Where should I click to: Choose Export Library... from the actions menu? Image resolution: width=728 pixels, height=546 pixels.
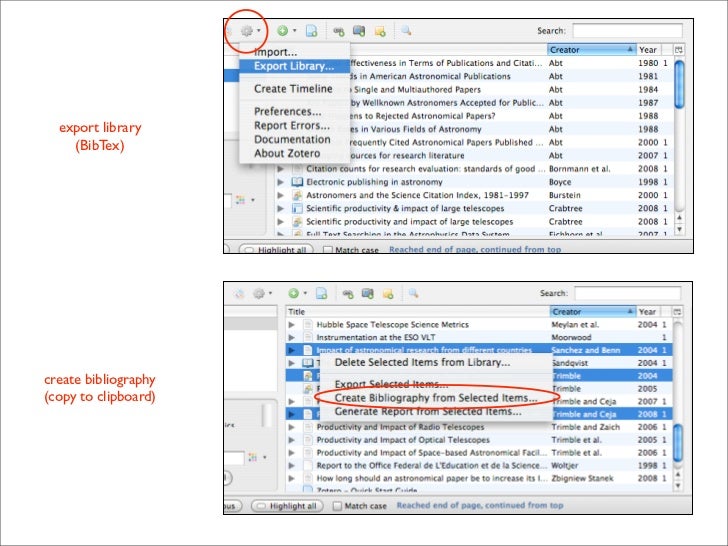click(294, 66)
